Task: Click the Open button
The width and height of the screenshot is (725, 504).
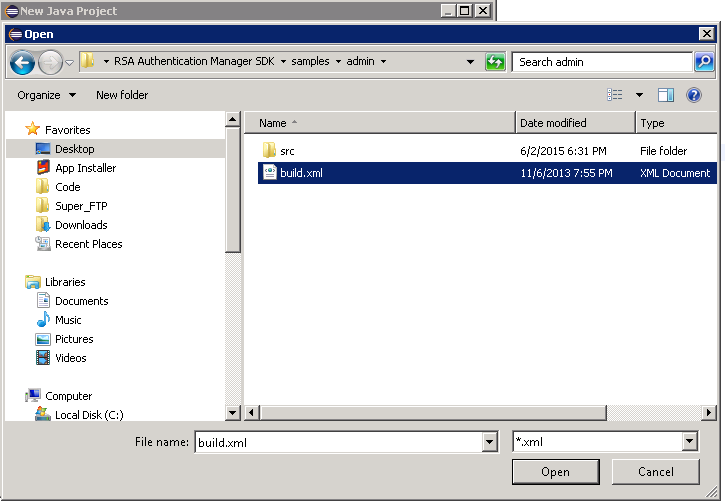Action: tap(555, 472)
